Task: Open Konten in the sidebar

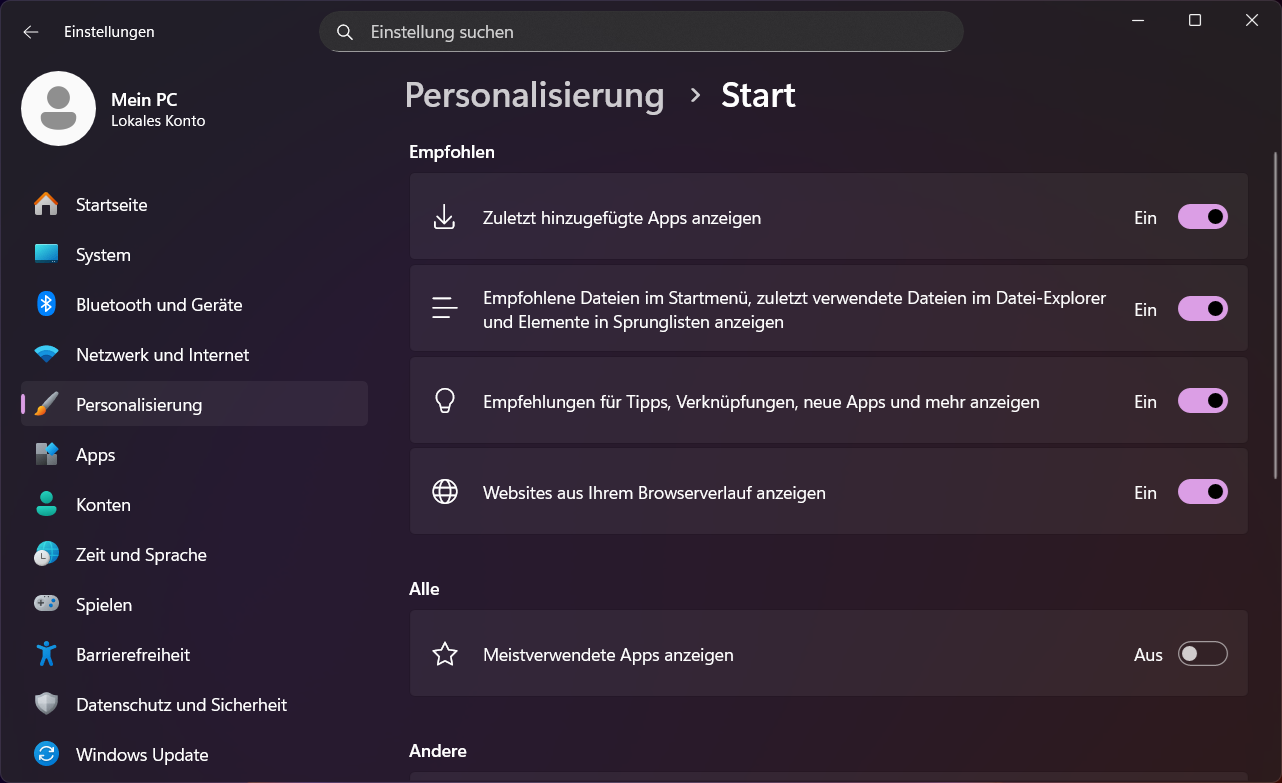Action: pyautogui.click(x=103, y=505)
